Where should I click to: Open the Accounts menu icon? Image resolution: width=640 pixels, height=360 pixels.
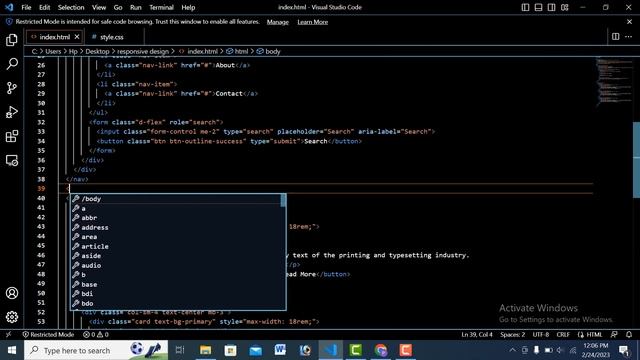[12, 293]
